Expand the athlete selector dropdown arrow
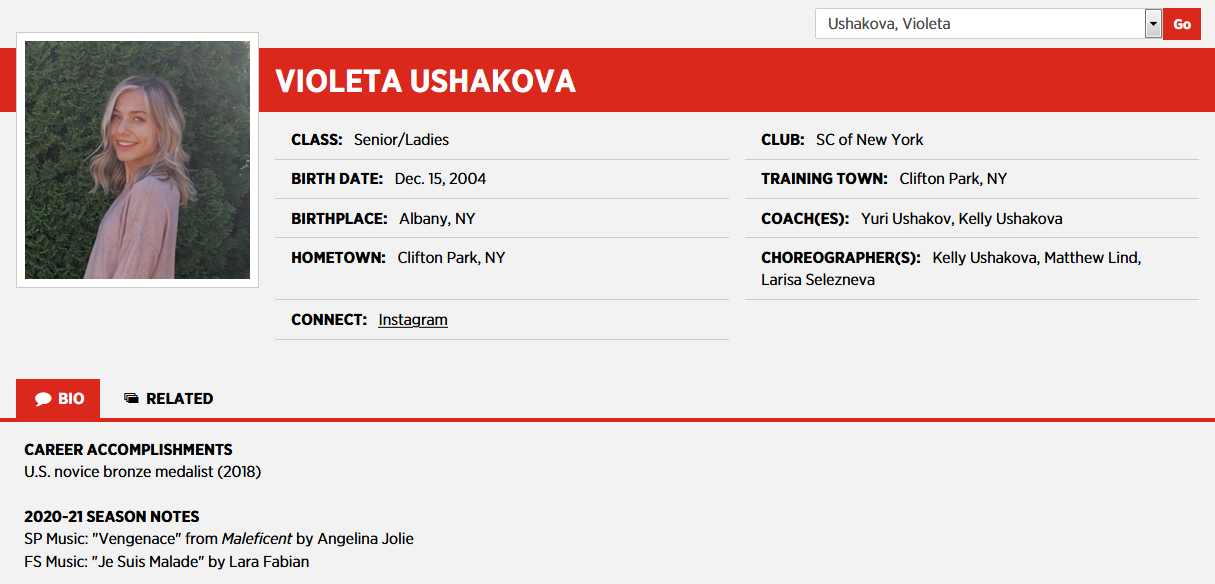Viewport: 1215px width, 584px height. pyautogui.click(x=1153, y=24)
